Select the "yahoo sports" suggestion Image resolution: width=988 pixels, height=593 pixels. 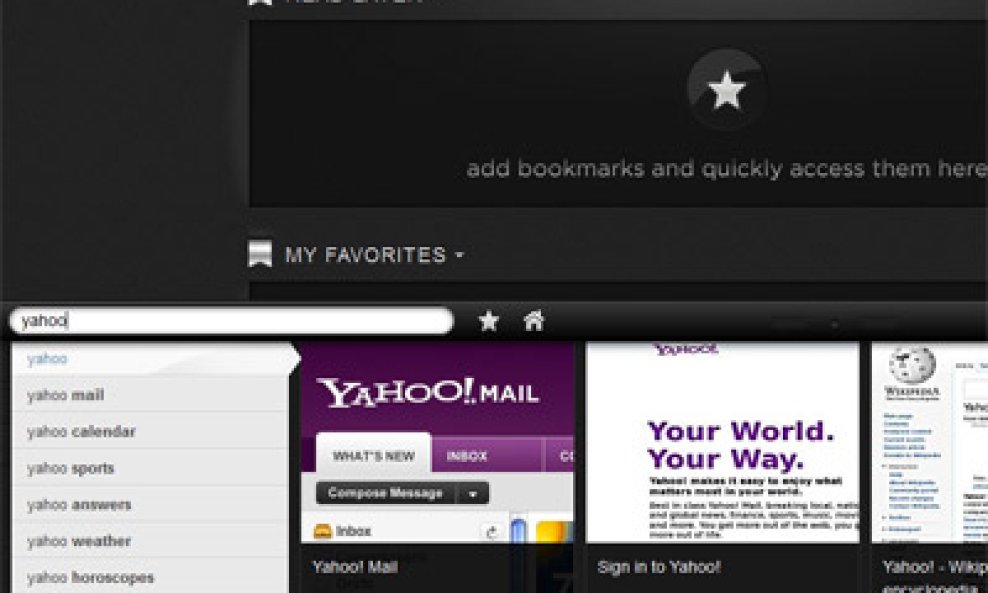[x=150, y=468]
